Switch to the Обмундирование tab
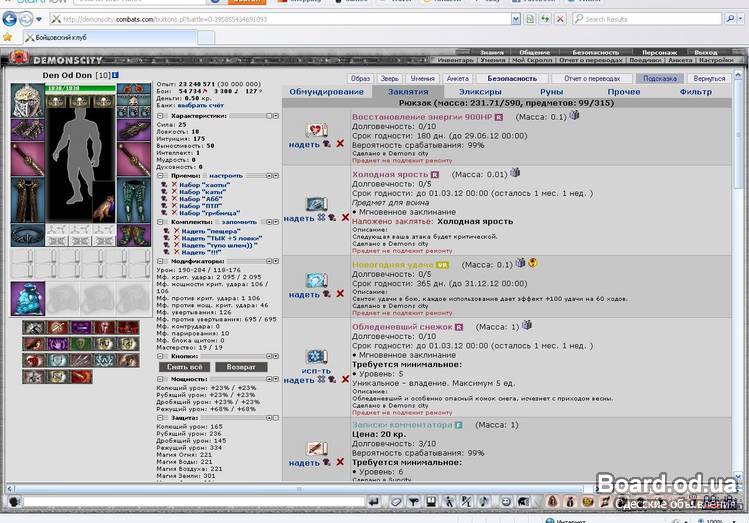The height and width of the screenshot is (523, 749). click(x=326, y=92)
